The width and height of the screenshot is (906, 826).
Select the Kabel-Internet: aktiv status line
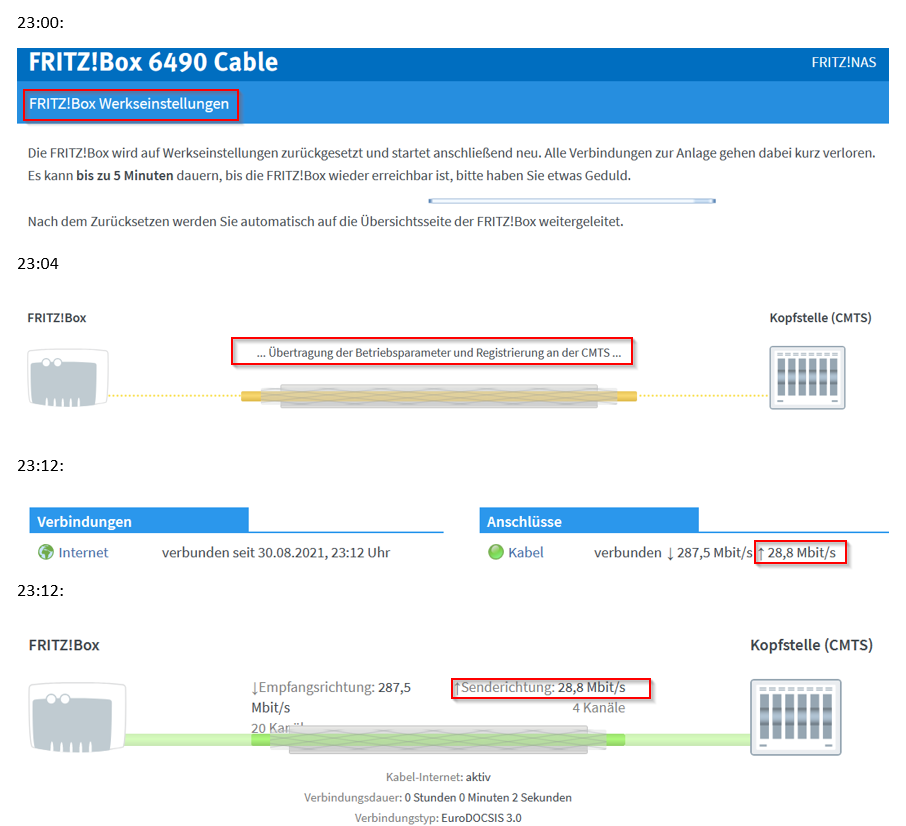[x=438, y=777]
